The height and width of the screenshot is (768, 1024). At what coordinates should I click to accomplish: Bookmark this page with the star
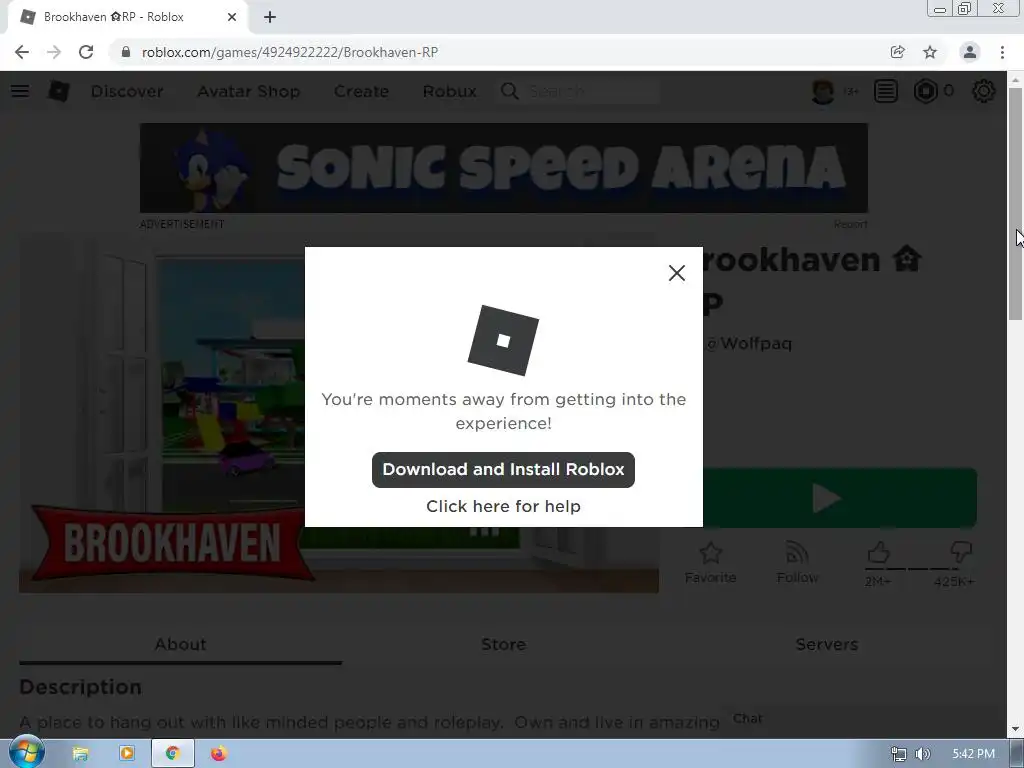(930, 52)
